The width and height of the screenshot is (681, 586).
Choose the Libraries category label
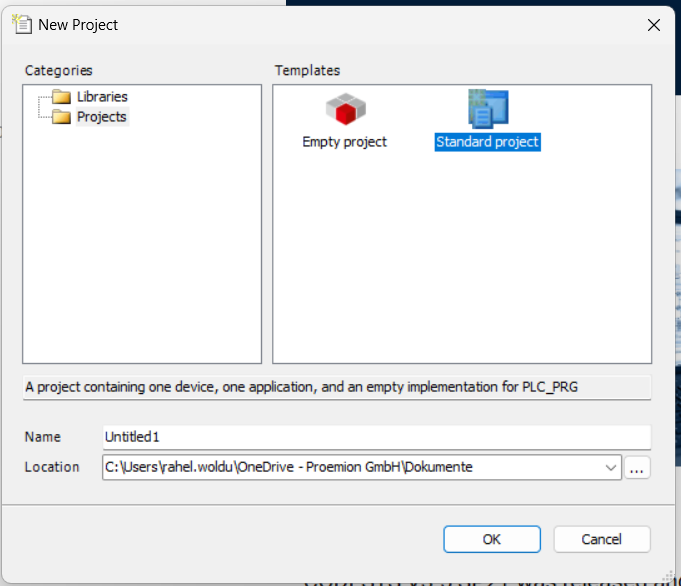(x=102, y=97)
